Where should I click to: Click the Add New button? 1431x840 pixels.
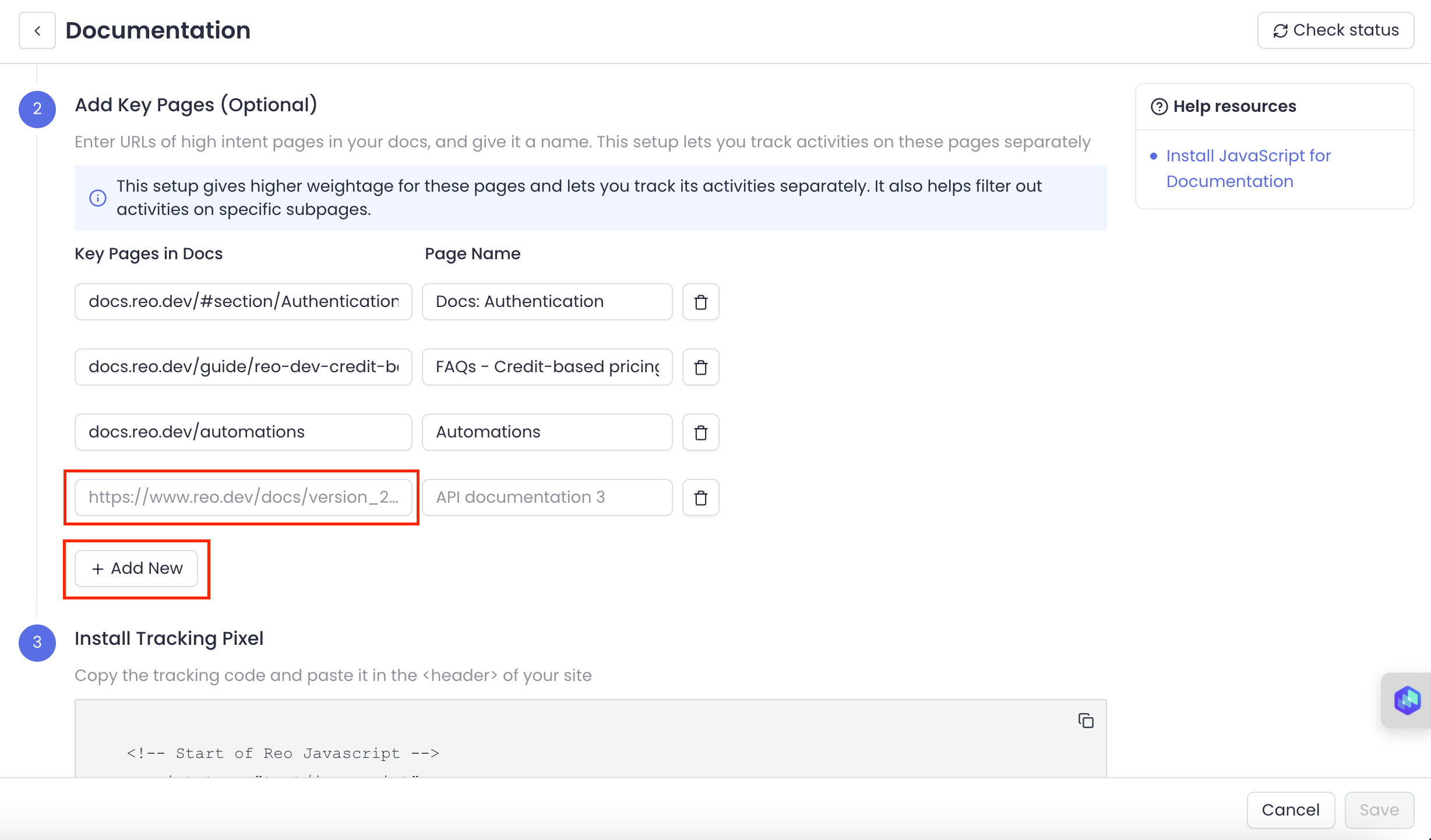[x=136, y=569]
